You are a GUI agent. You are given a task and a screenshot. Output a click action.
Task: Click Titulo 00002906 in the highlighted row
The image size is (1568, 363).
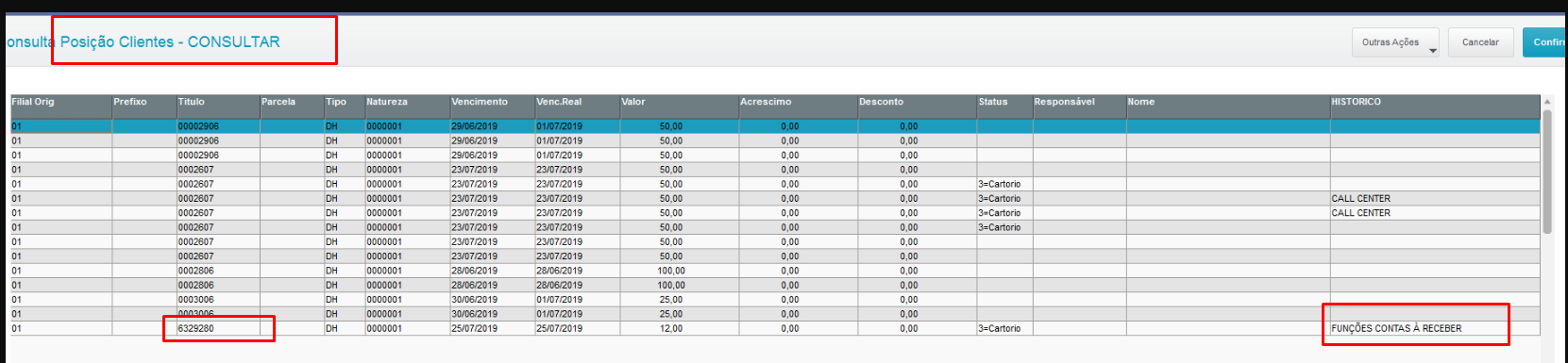(218, 126)
